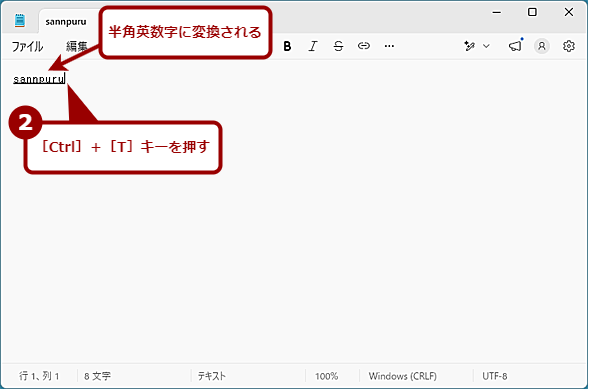Image resolution: width=589 pixels, height=390 pixels.
Task: Open the ファイル menu
Action: coord(27,47)
